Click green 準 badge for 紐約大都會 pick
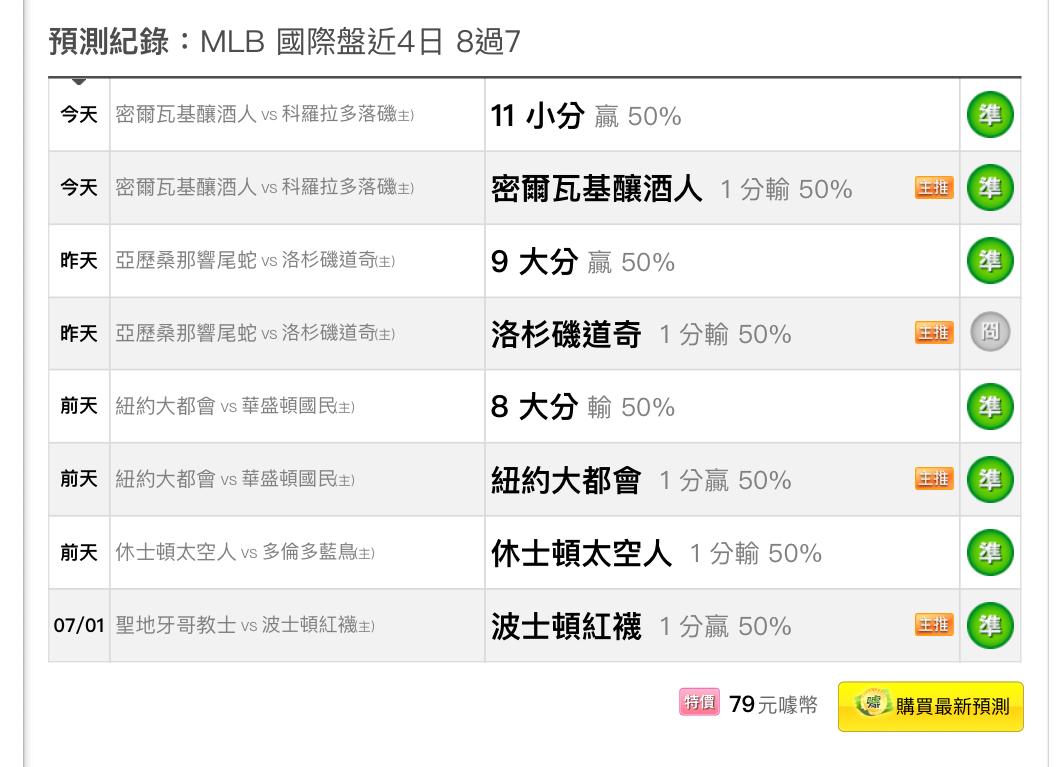The image size is (1062, 767). click(x=990, y=480)
